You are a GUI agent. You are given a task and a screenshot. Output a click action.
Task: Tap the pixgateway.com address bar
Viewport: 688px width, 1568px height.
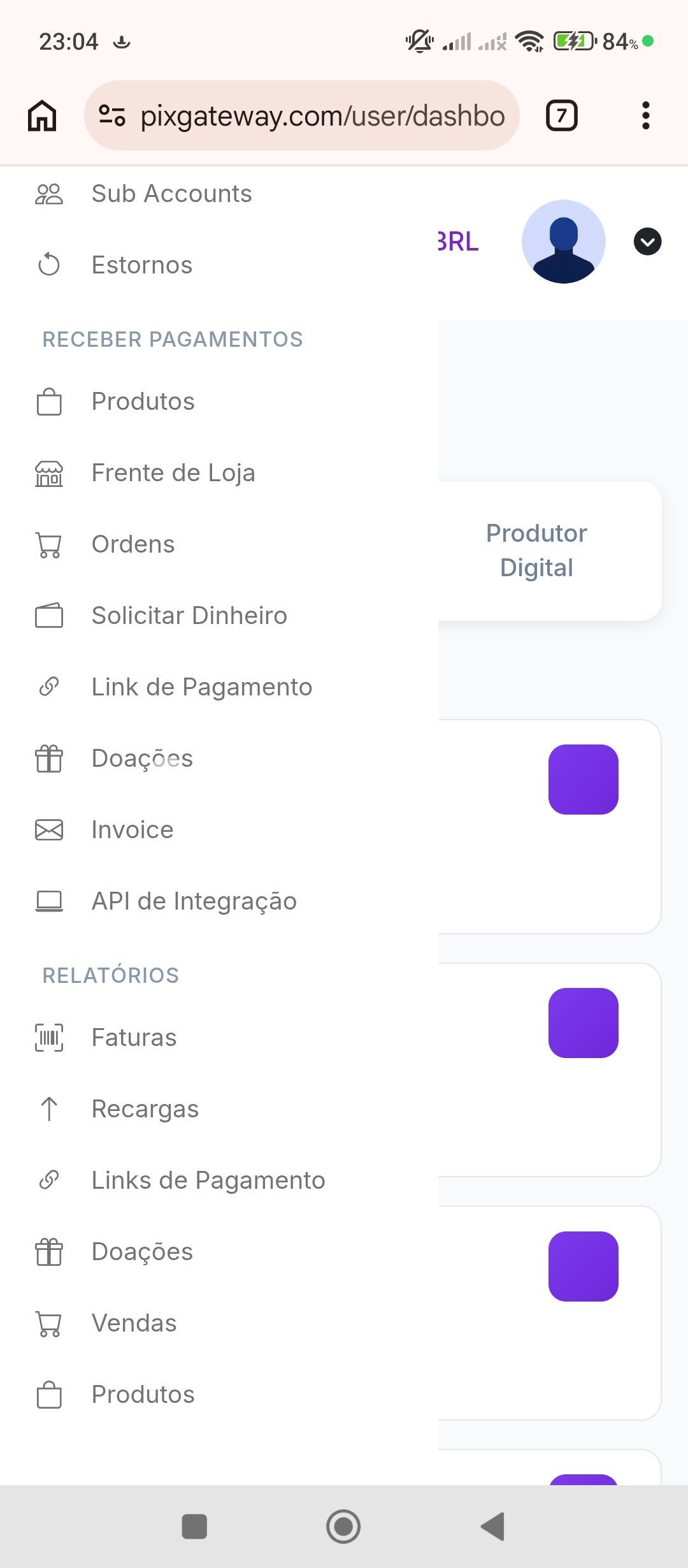click(322, 115)
